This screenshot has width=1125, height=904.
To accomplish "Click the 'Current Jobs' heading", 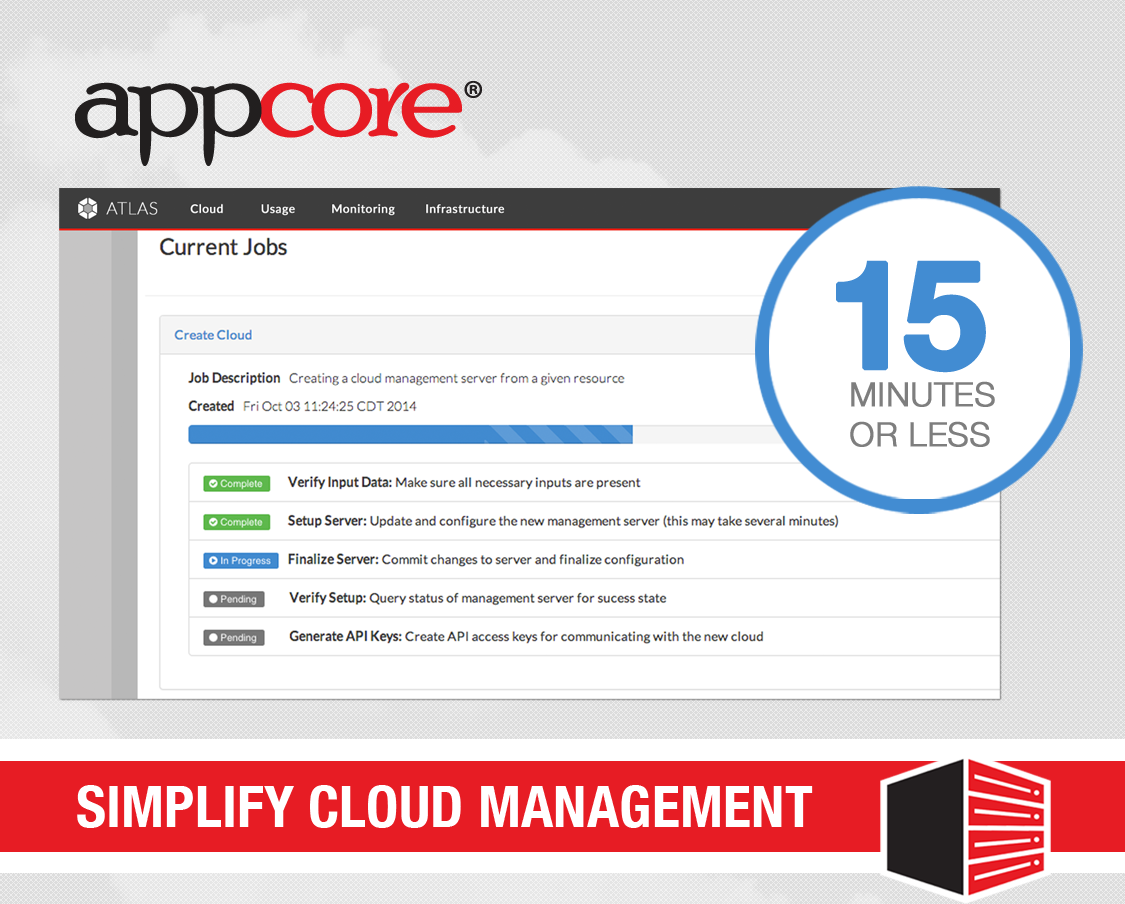I will [x=223, y=248].
